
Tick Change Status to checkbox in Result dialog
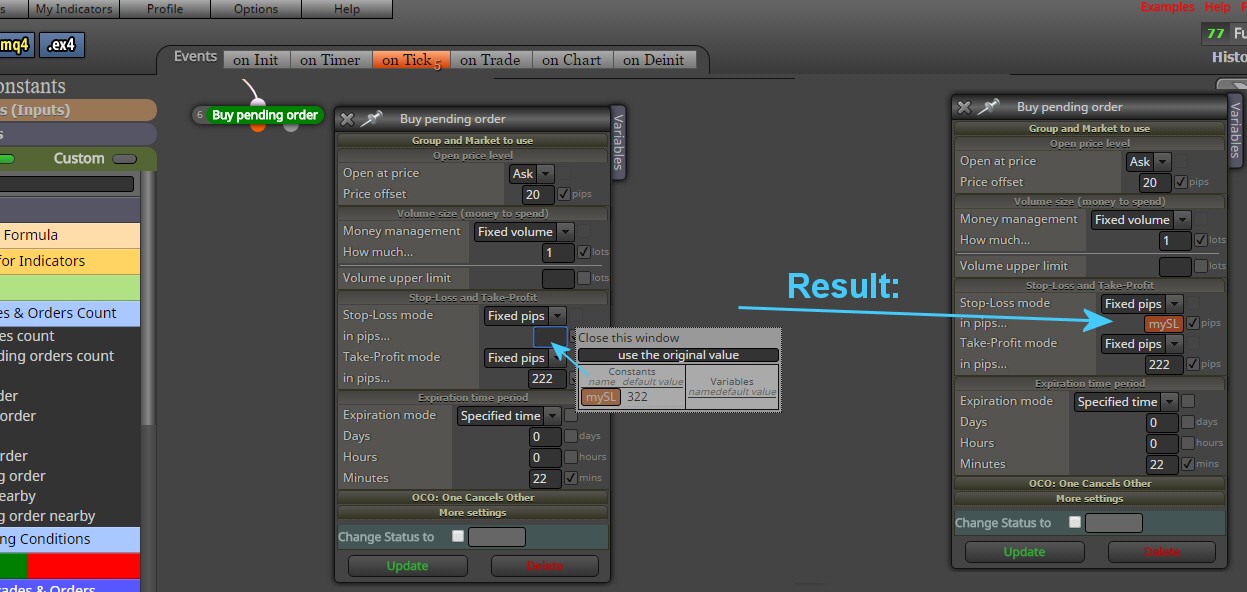click(x=1075, y=522)
